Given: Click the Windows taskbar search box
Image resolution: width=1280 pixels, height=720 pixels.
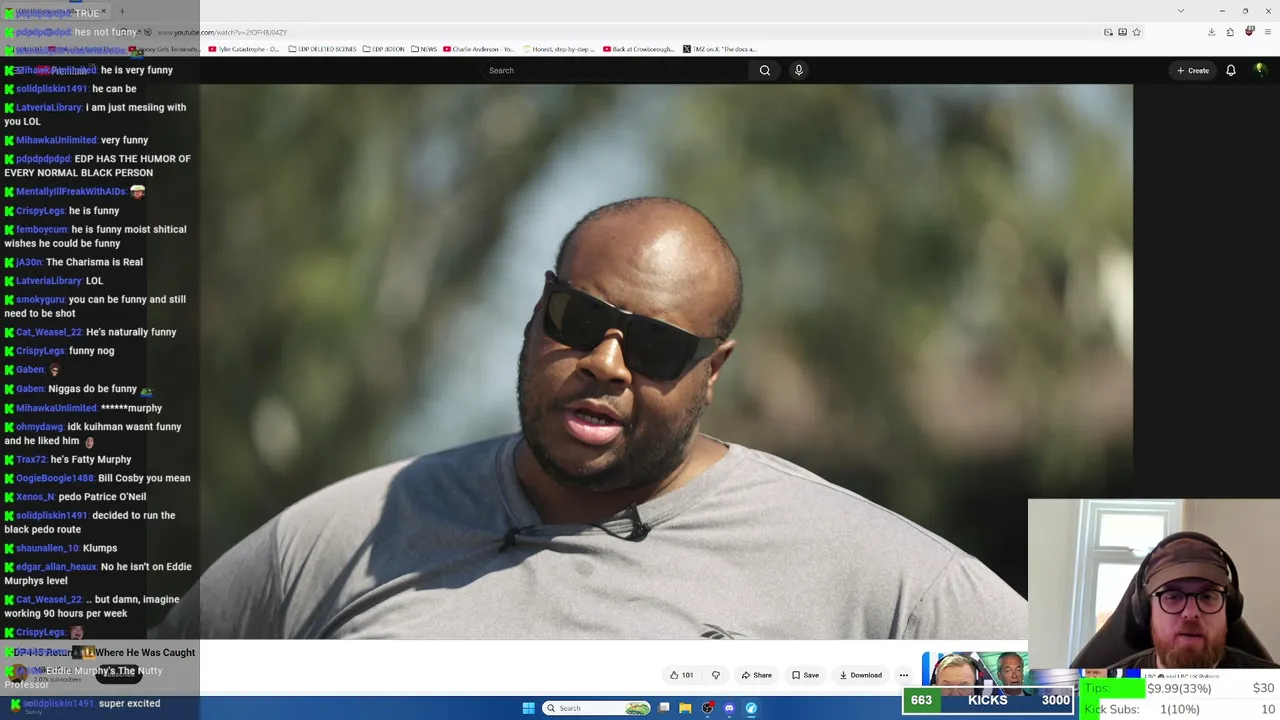Looking at the screenshot, I should [598, 708].
